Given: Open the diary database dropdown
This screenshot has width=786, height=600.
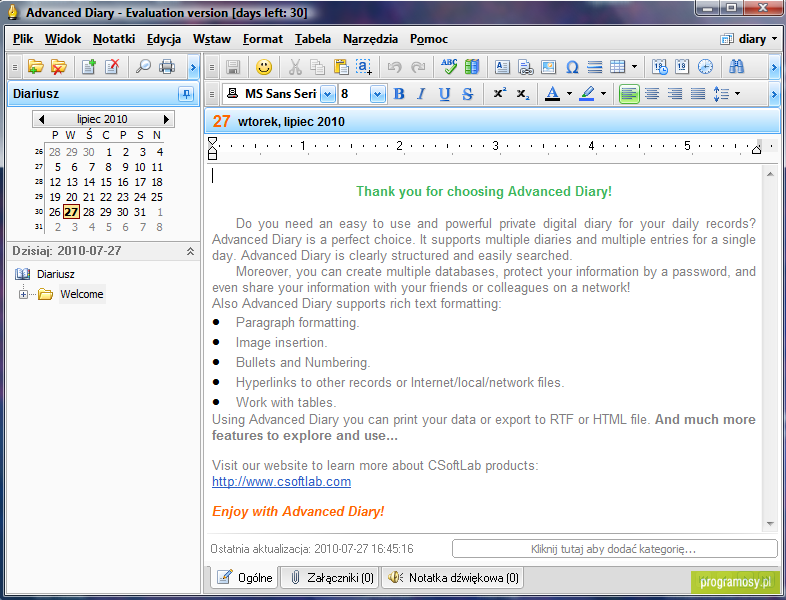Looking at the screenshot, I should pos(749,39).
